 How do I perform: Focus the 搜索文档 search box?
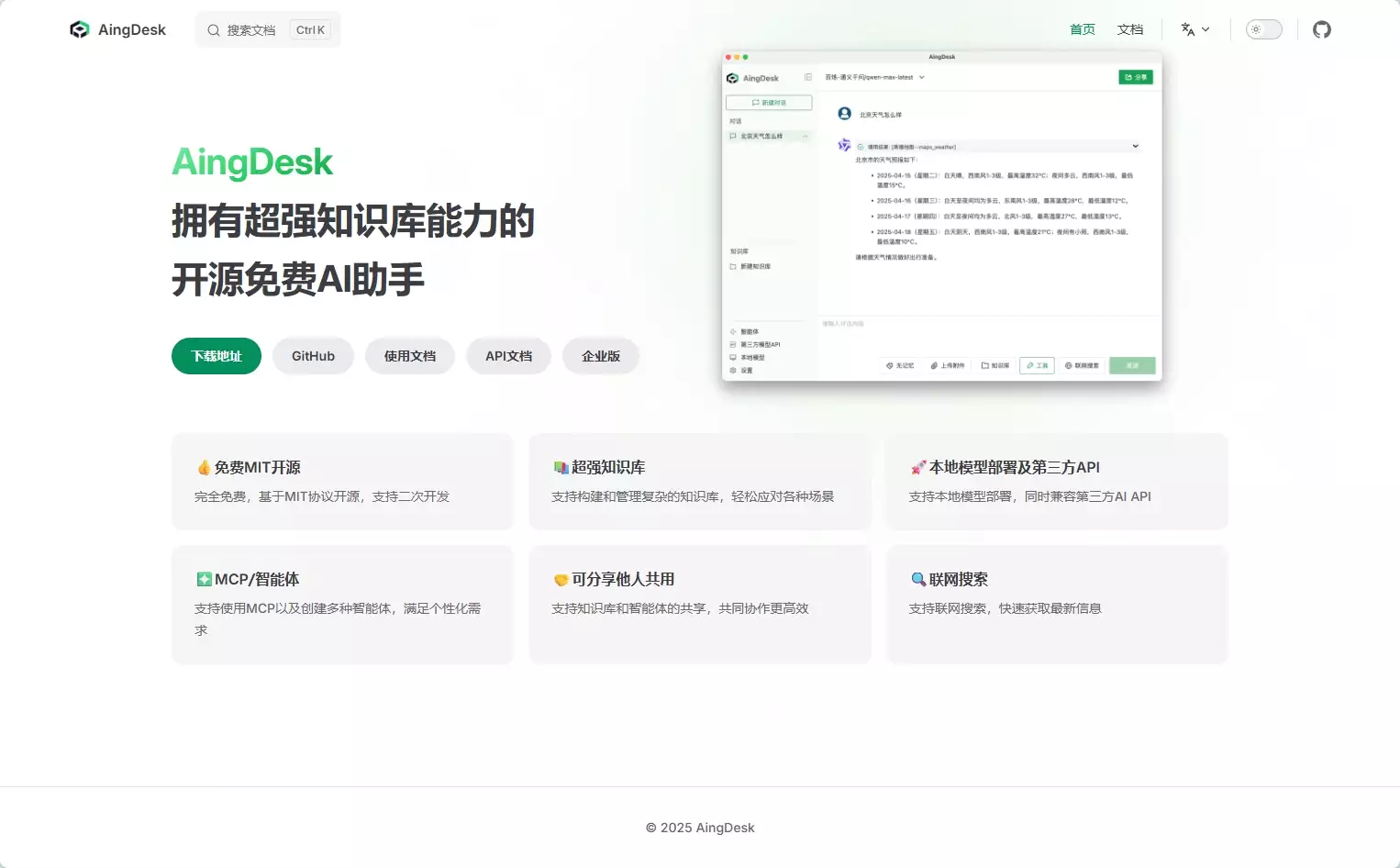[268, 29]
